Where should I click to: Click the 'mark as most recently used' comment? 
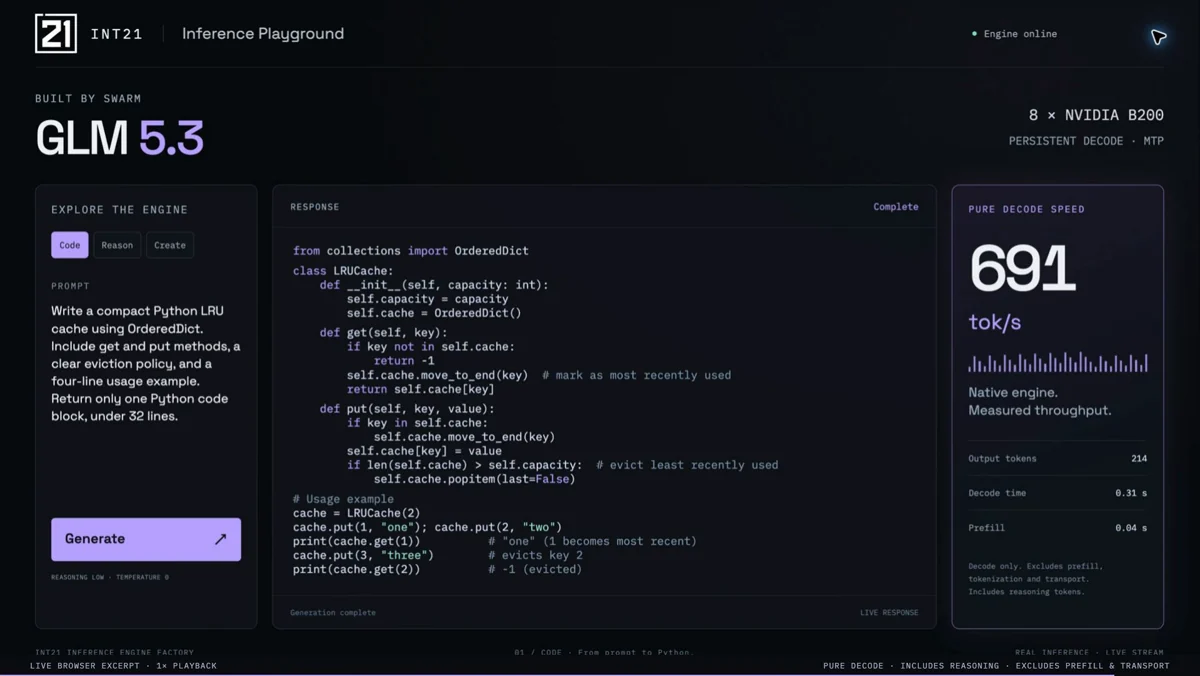tap(636, 375)
